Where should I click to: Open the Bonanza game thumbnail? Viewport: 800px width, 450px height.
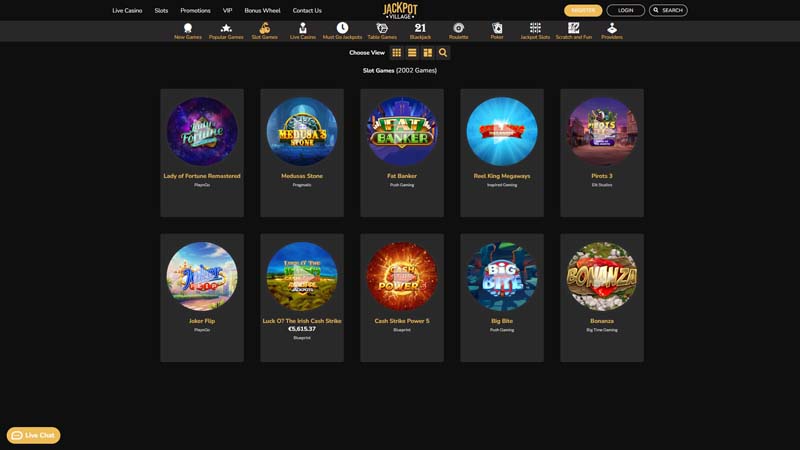pos(602,276)
